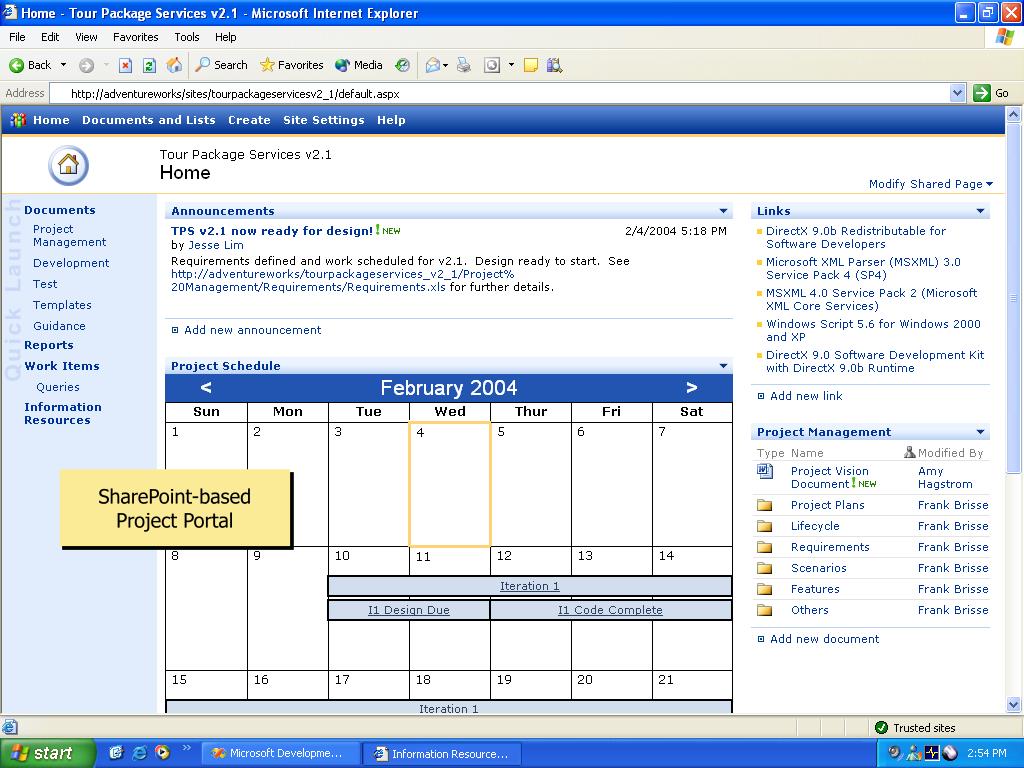
Task: Click the folder icon beside Others
Action: 764,610
